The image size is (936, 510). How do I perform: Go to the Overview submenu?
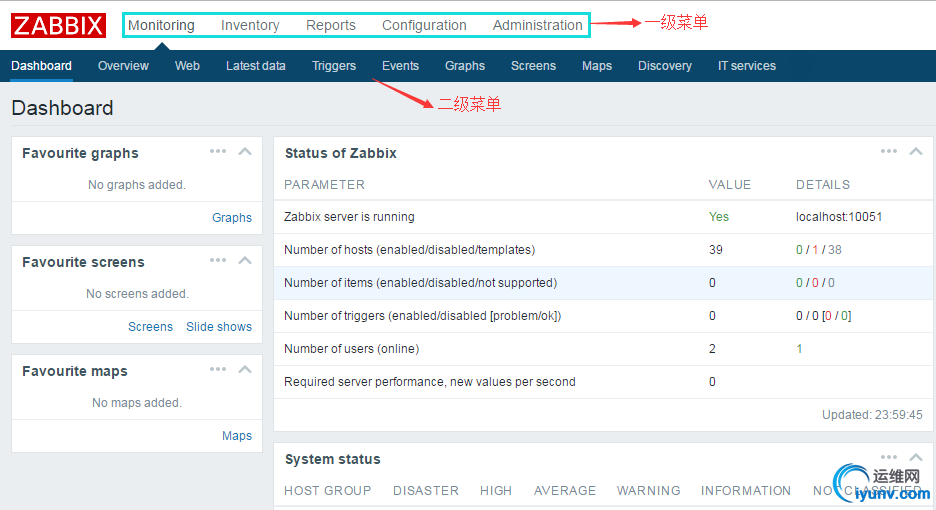click(123, 66)
